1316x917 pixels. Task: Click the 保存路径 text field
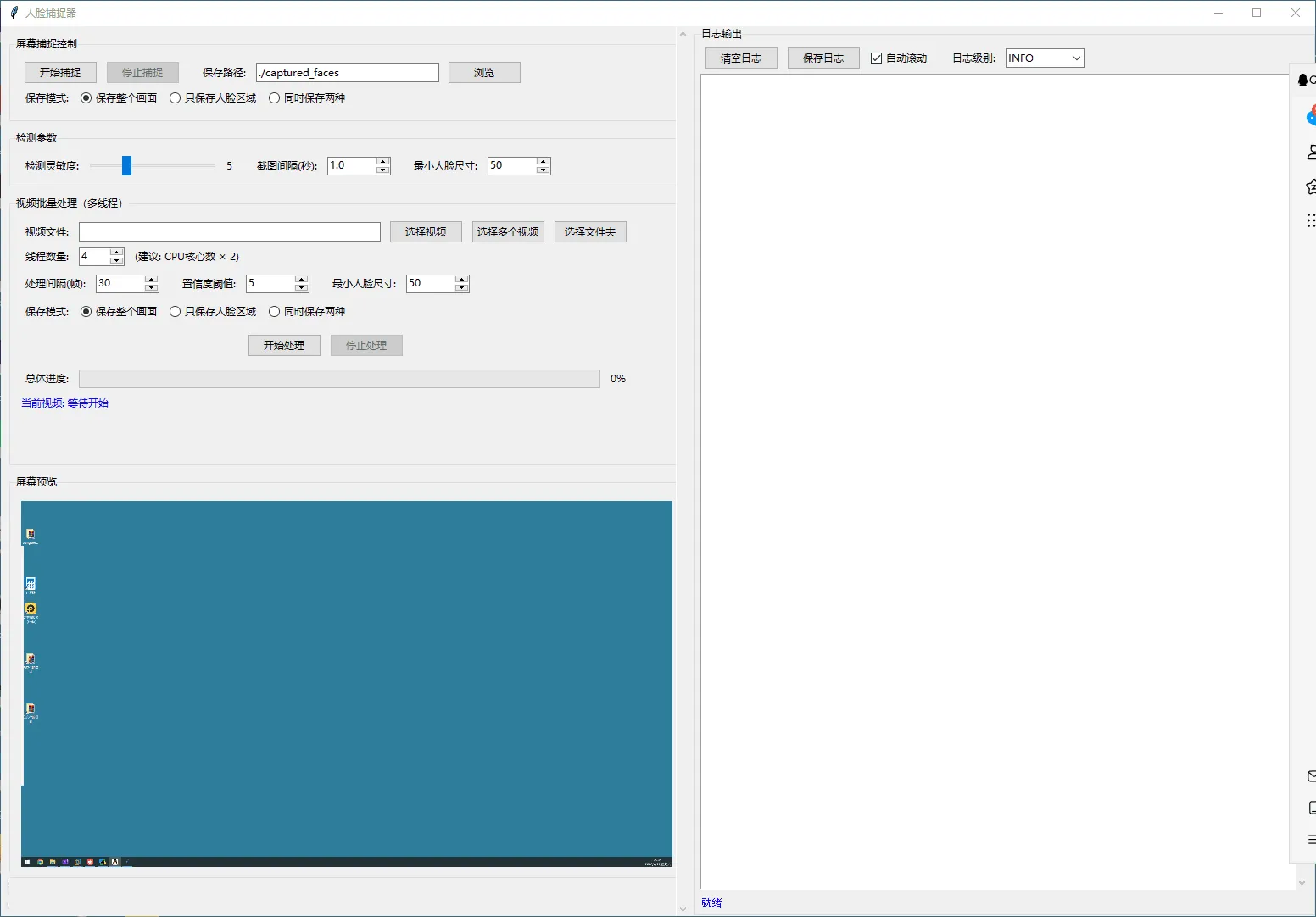tap(347, 73)
